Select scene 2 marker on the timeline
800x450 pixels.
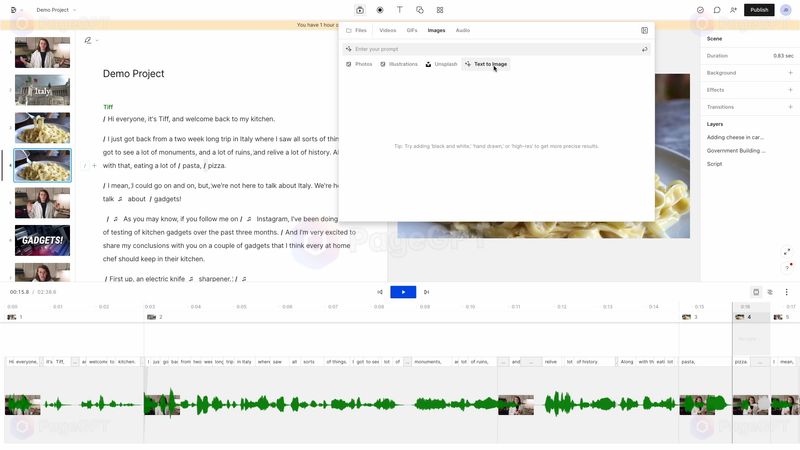[155, 317]
